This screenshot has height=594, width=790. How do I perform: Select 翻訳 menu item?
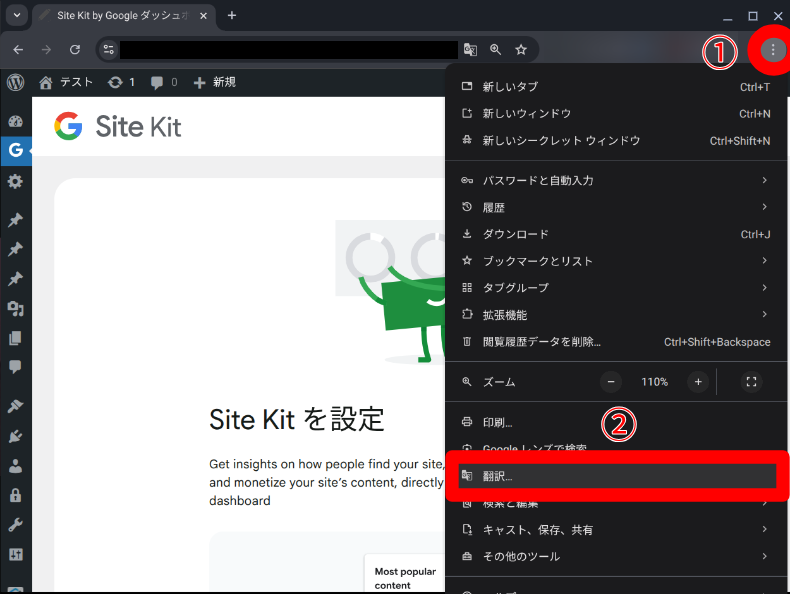[617, 476]
